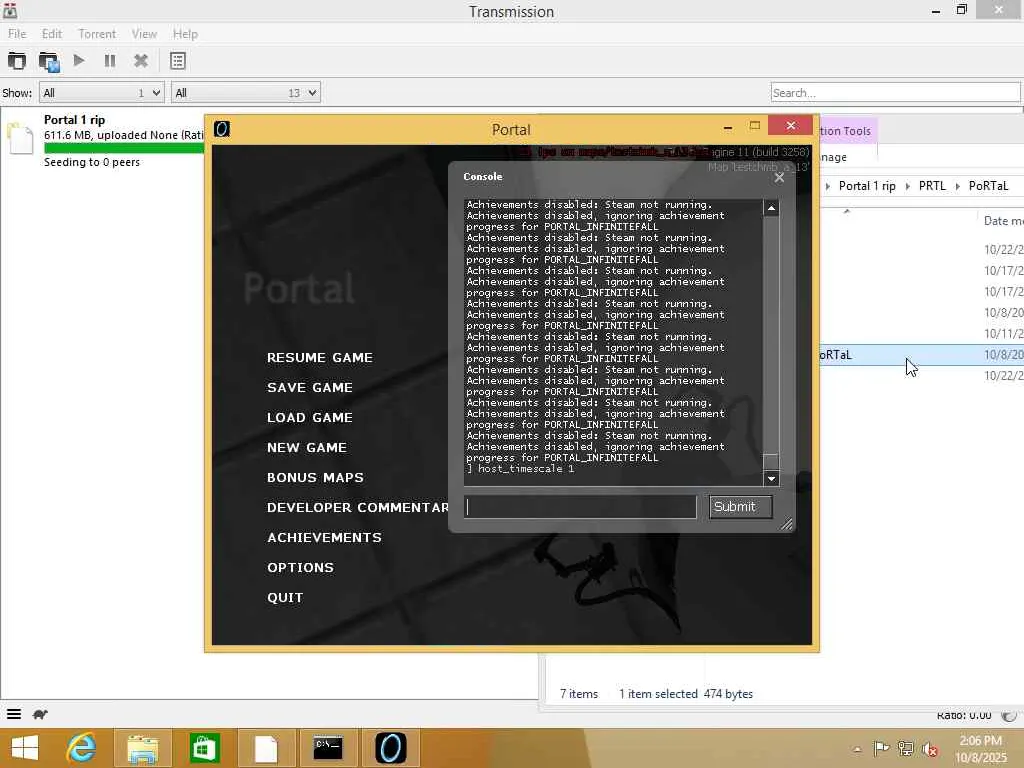
Task: Open the Edit menu
Action: (x=52, y=34)
